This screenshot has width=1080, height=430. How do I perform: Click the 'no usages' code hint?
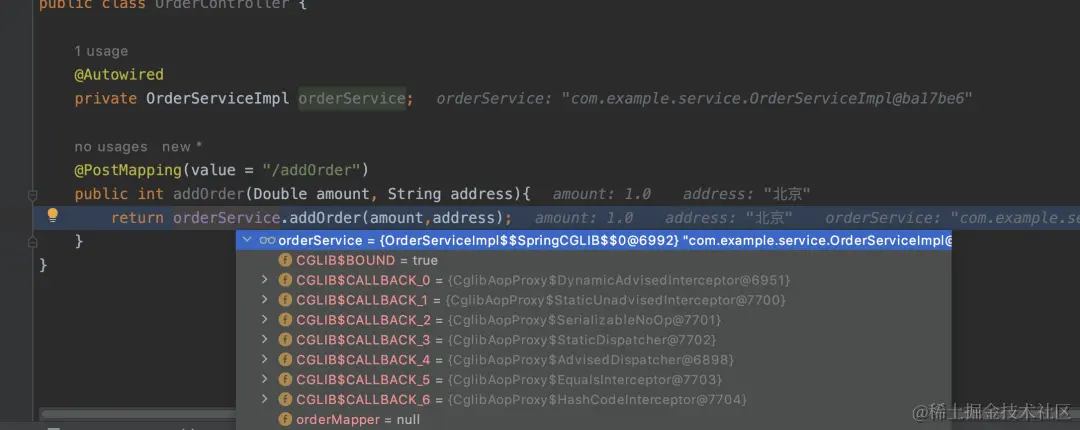tap(111, 147)
